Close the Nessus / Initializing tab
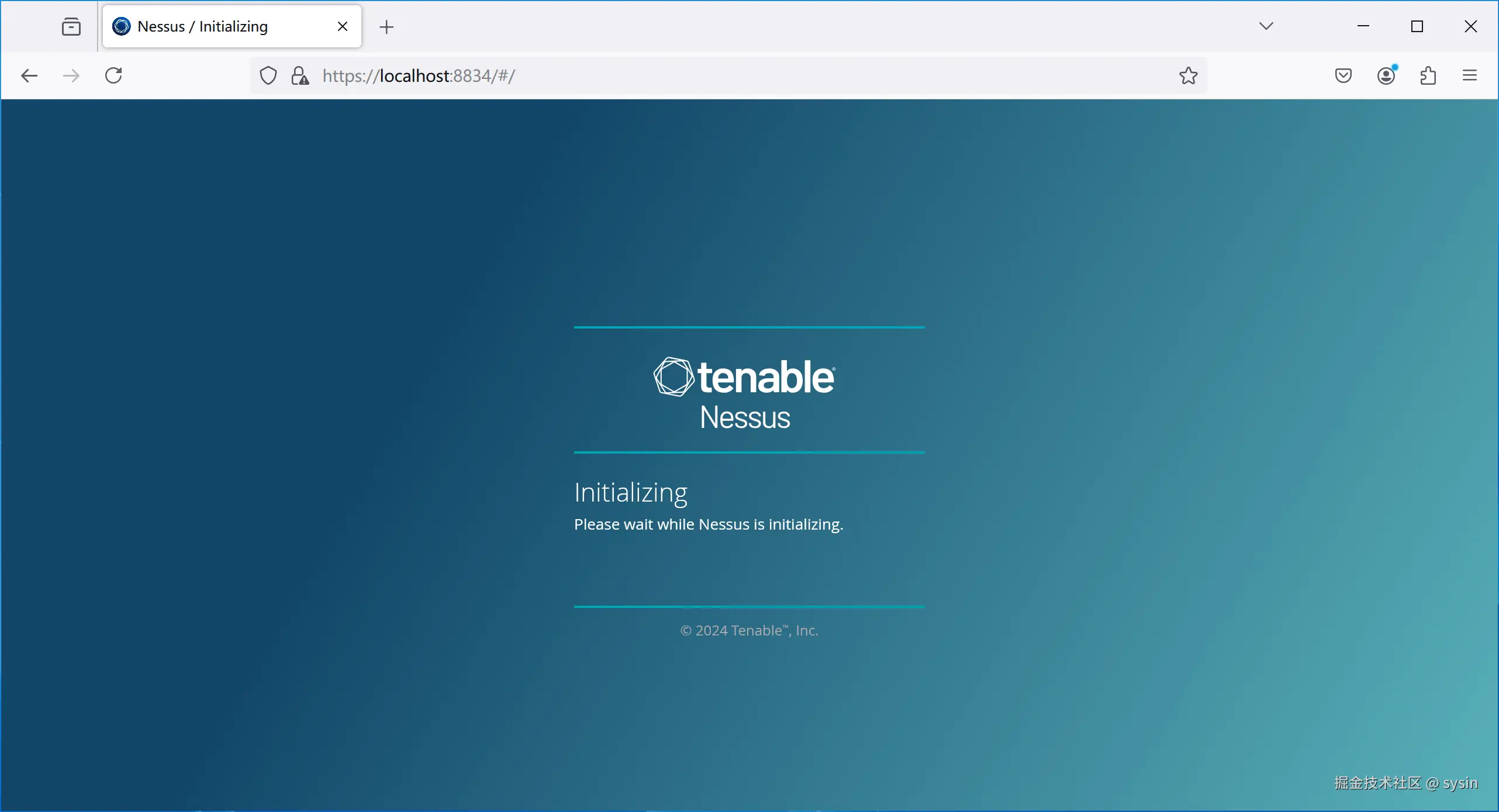This screenshot has width=1499, height=812. (341, 26)
